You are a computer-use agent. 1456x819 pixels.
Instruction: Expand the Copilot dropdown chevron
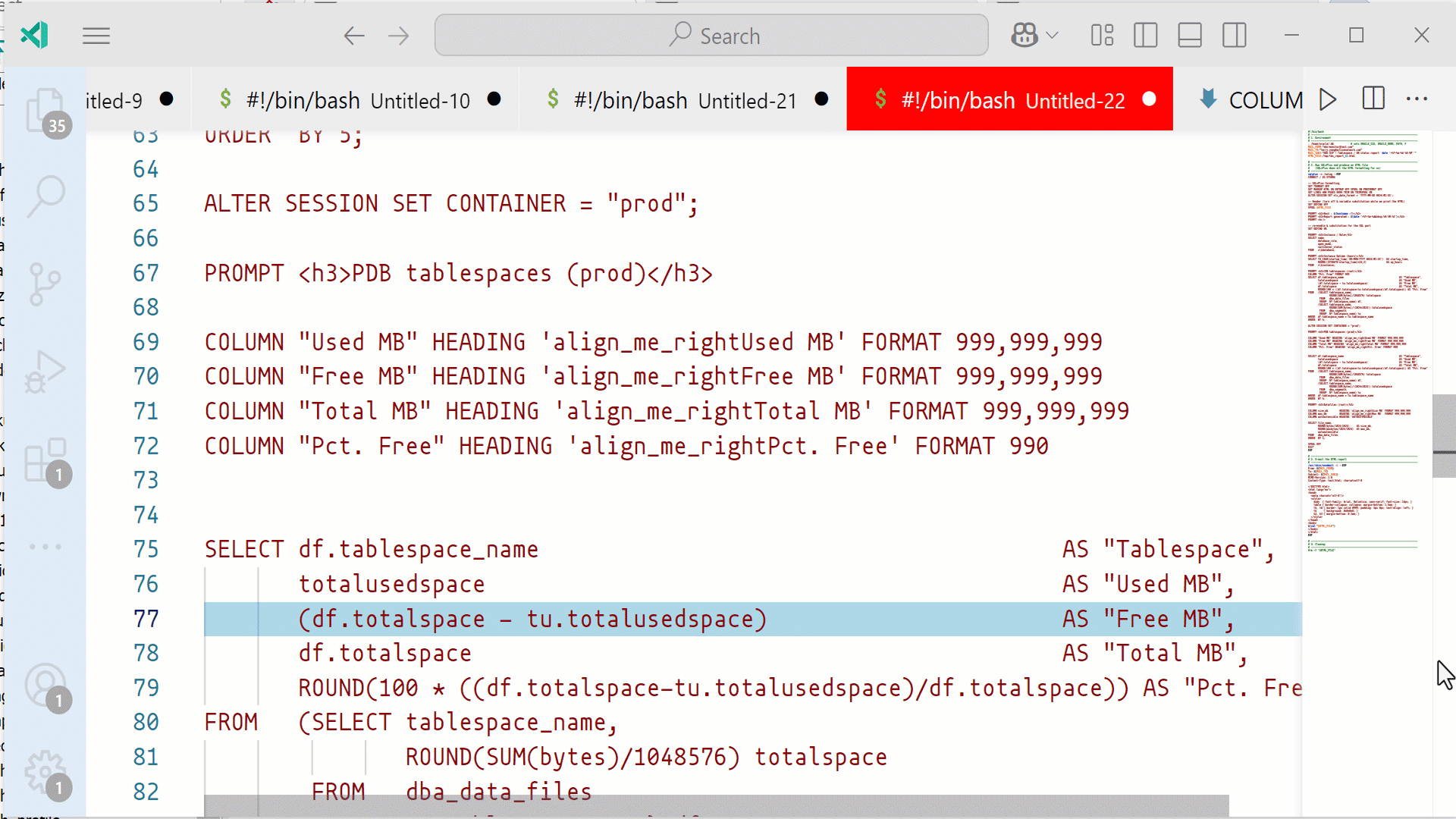tap(1052, 35)
